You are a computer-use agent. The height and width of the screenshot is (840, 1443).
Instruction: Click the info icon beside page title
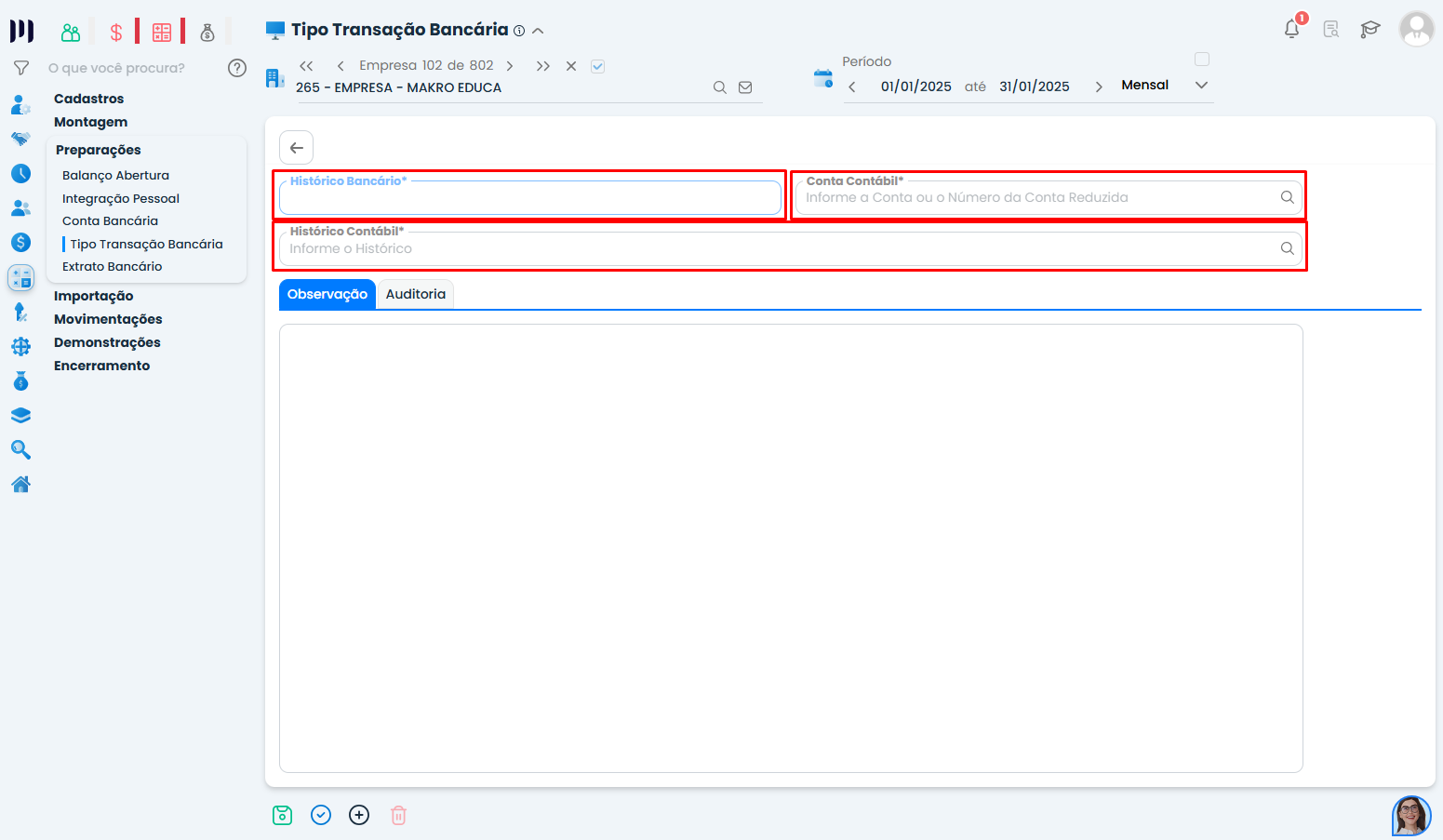click(519, 31)
